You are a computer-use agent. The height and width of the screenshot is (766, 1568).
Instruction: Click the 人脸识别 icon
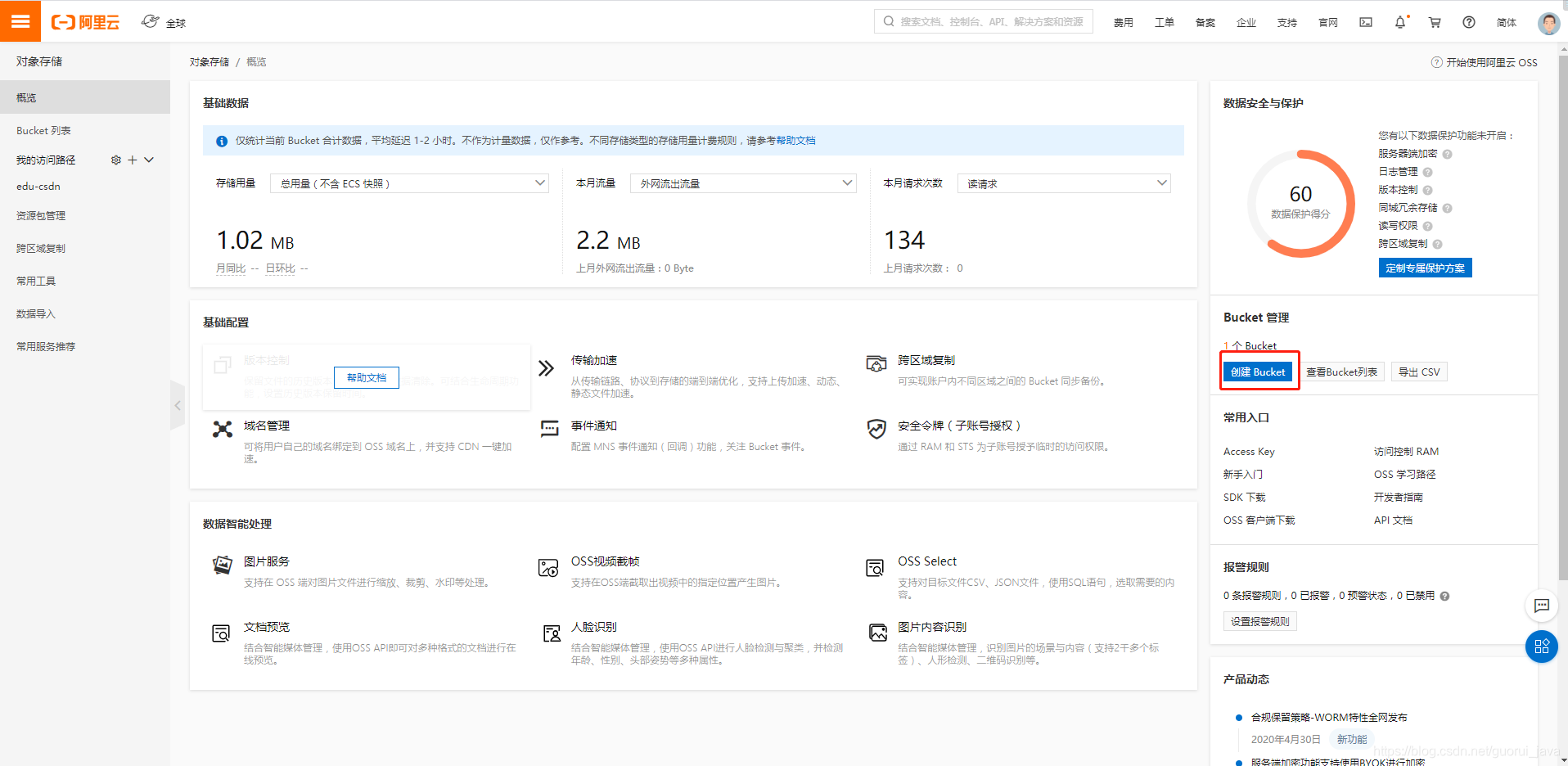pyautogui.click(x=552, y=633)
